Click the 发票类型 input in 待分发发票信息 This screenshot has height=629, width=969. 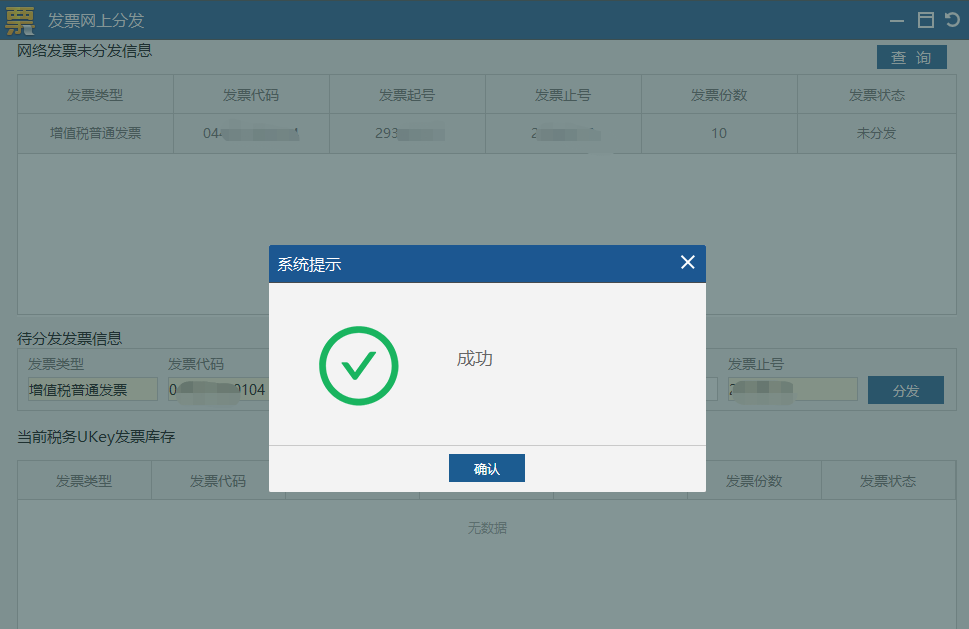93,389
